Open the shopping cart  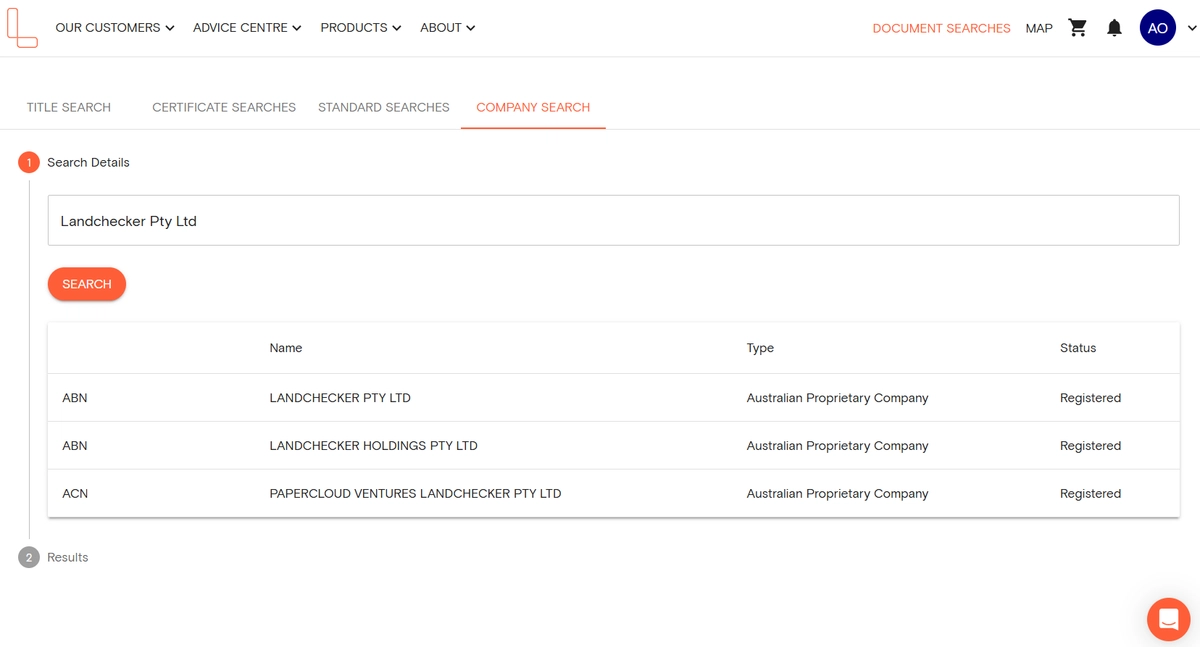point(1077,27)
